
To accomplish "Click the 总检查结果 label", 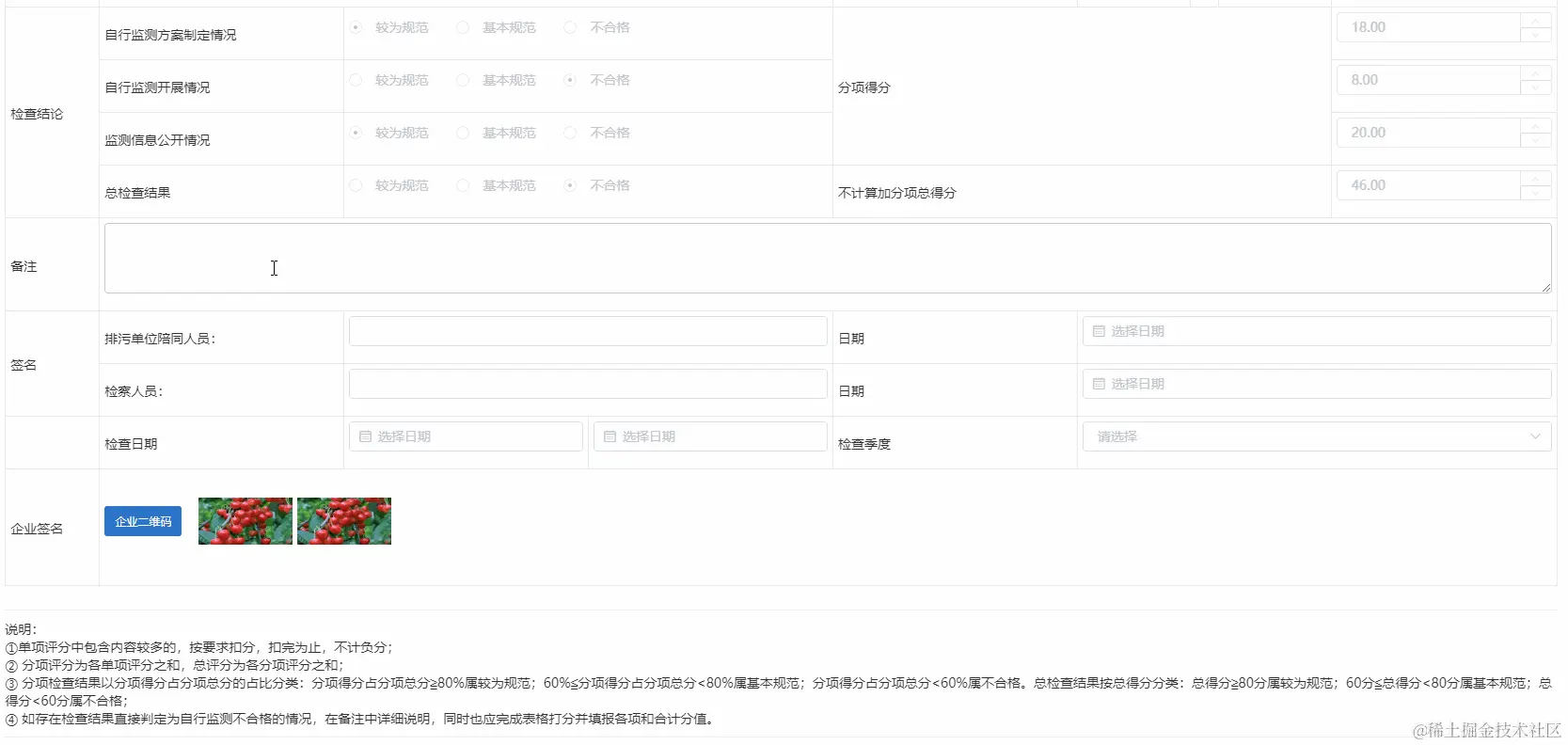I will click(x=137, y=193).
